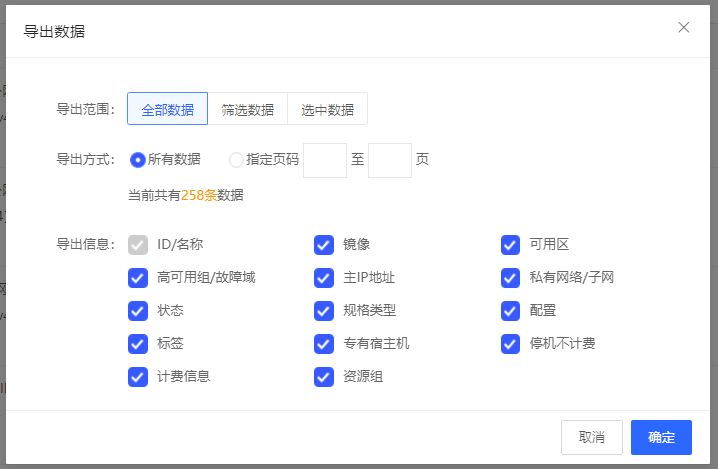Click the 258条 data count text
The width and height of the screenshot is (718, 469).
199,195
